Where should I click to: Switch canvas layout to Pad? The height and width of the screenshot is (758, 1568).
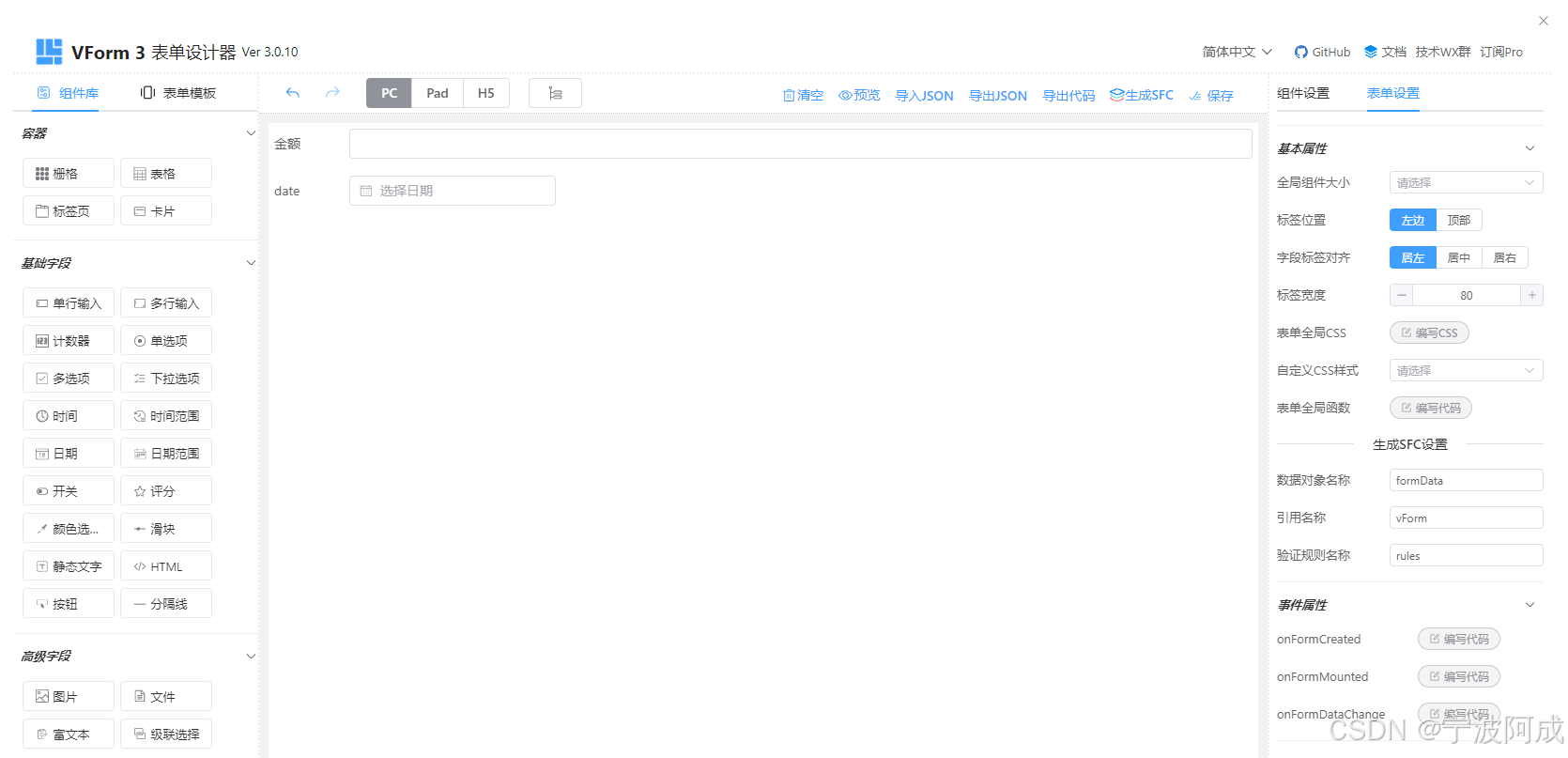438,93
